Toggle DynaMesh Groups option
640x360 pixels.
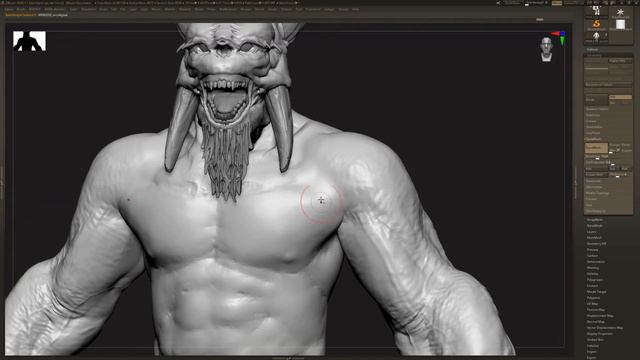614,145
